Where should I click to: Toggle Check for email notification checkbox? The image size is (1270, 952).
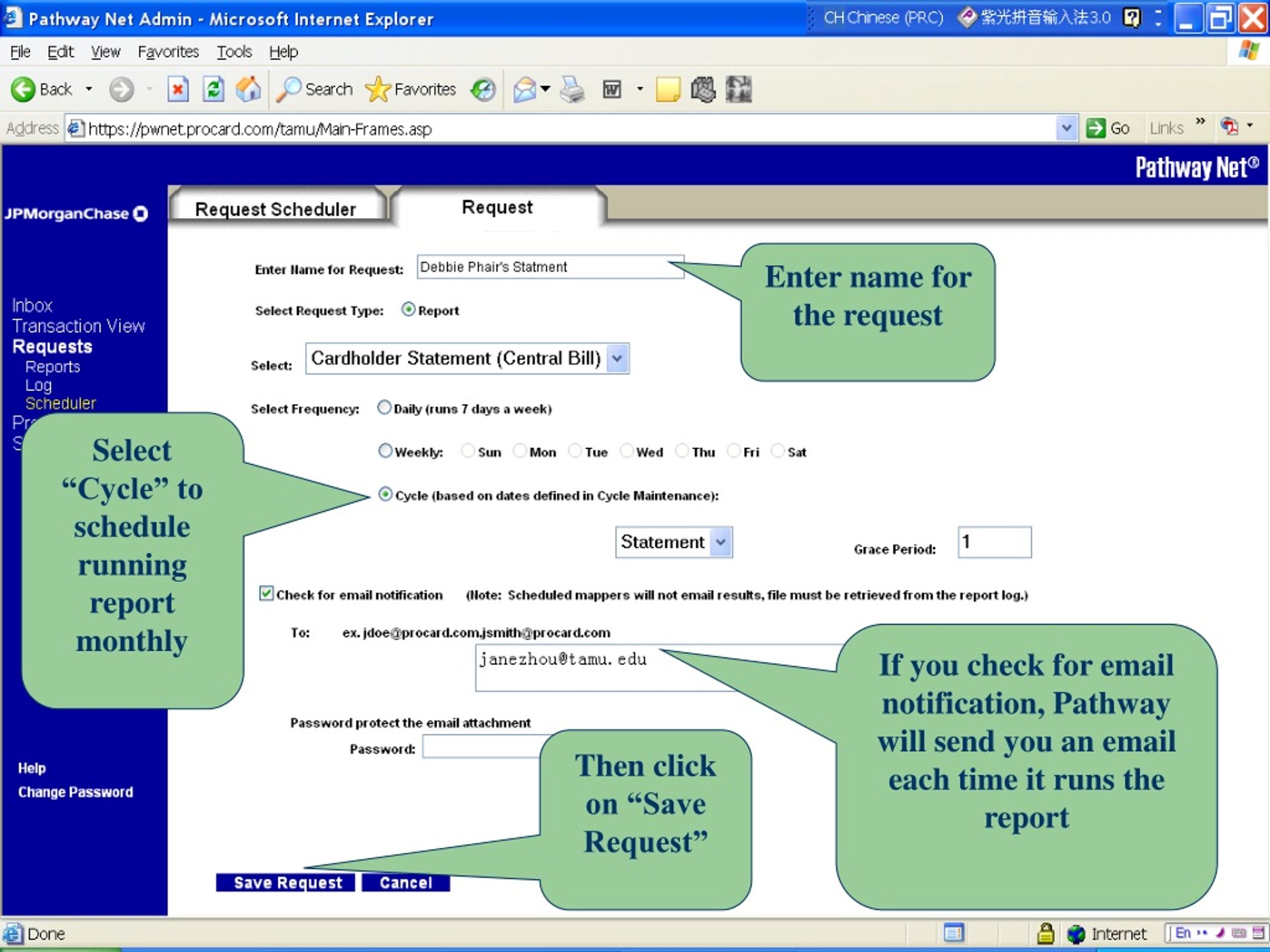point(266,593)
